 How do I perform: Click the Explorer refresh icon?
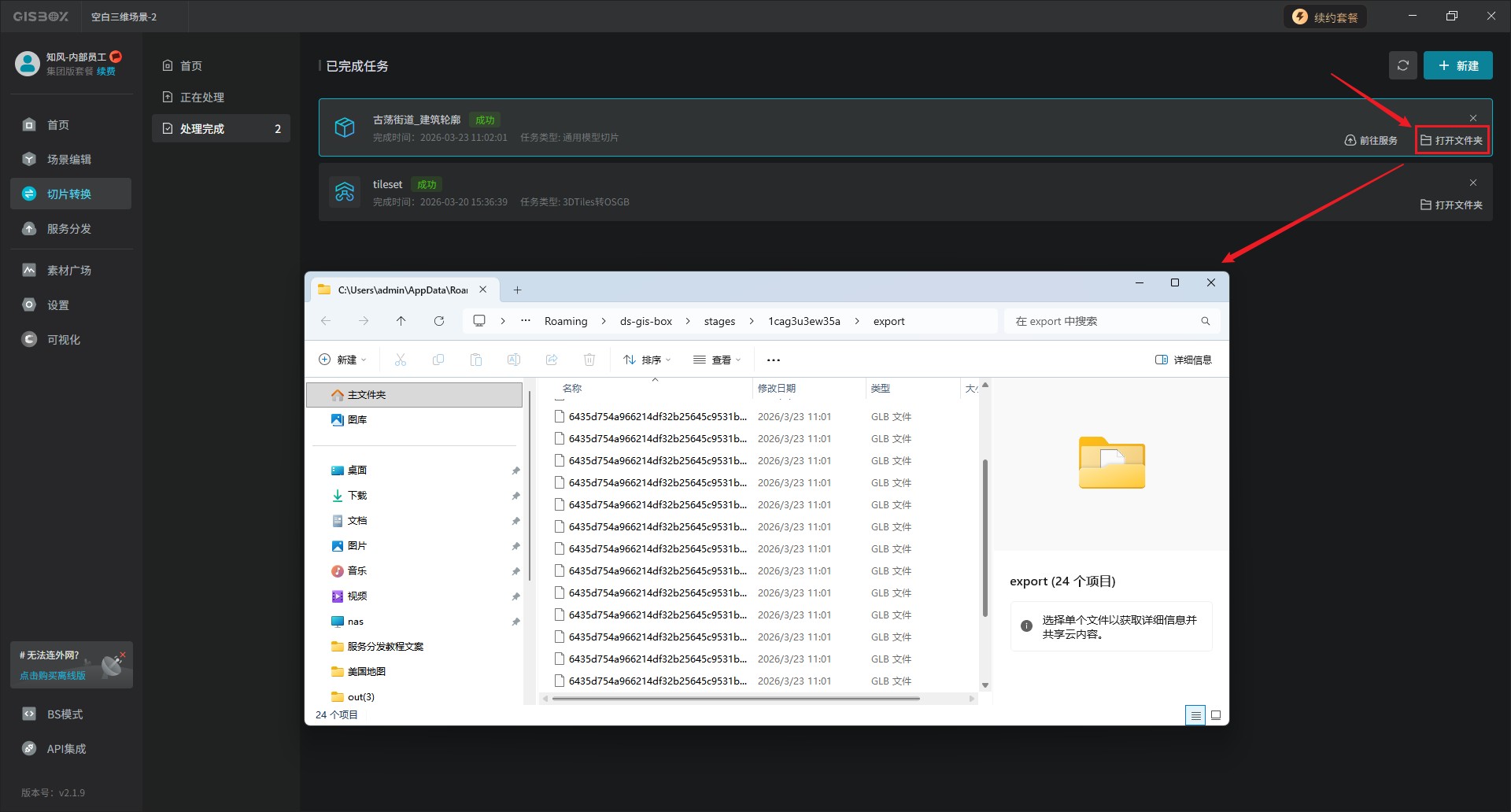(x=439, y=321)
